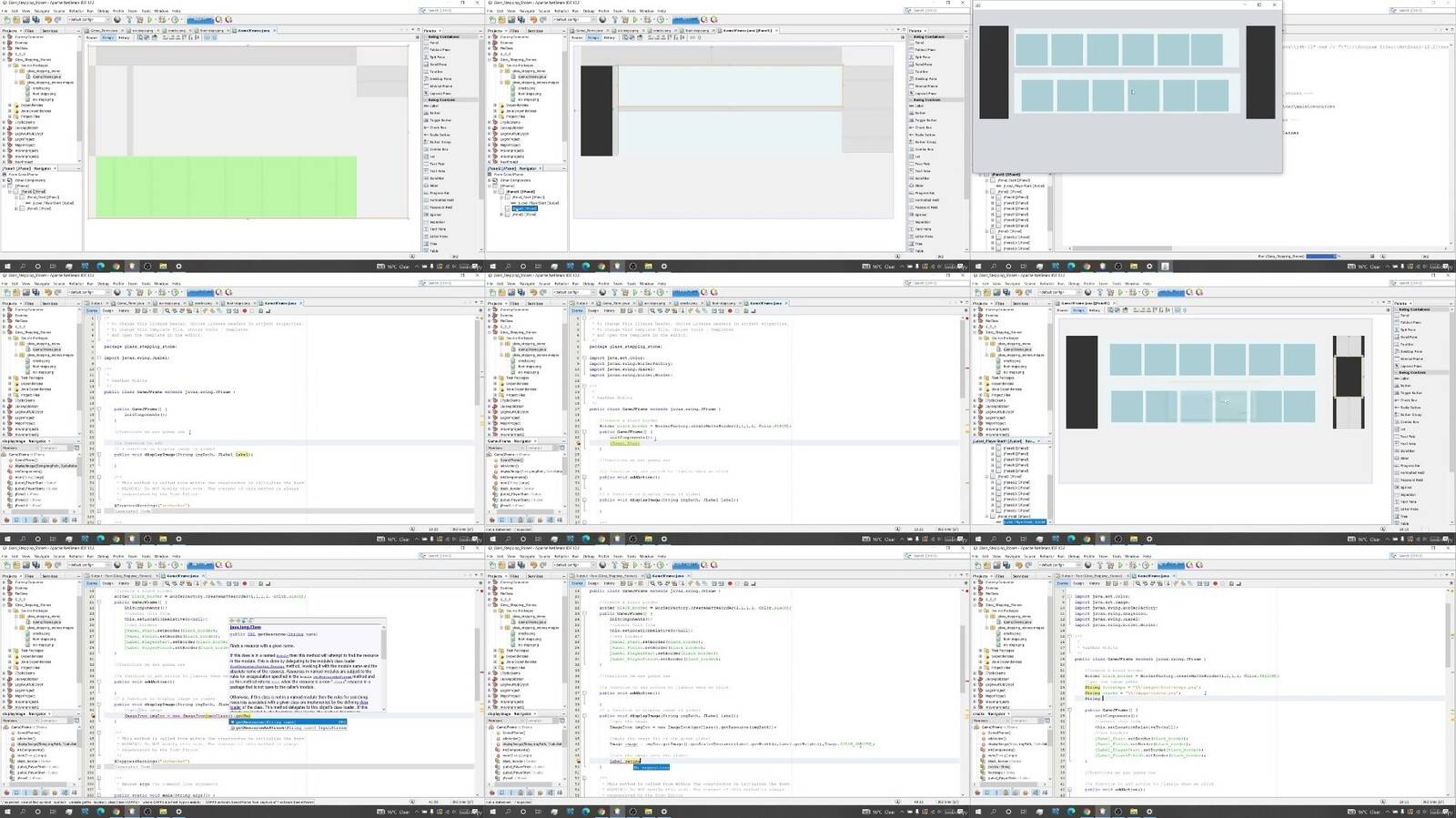
Task: Switch to History view in center frame editor
Action: point(609,310)
